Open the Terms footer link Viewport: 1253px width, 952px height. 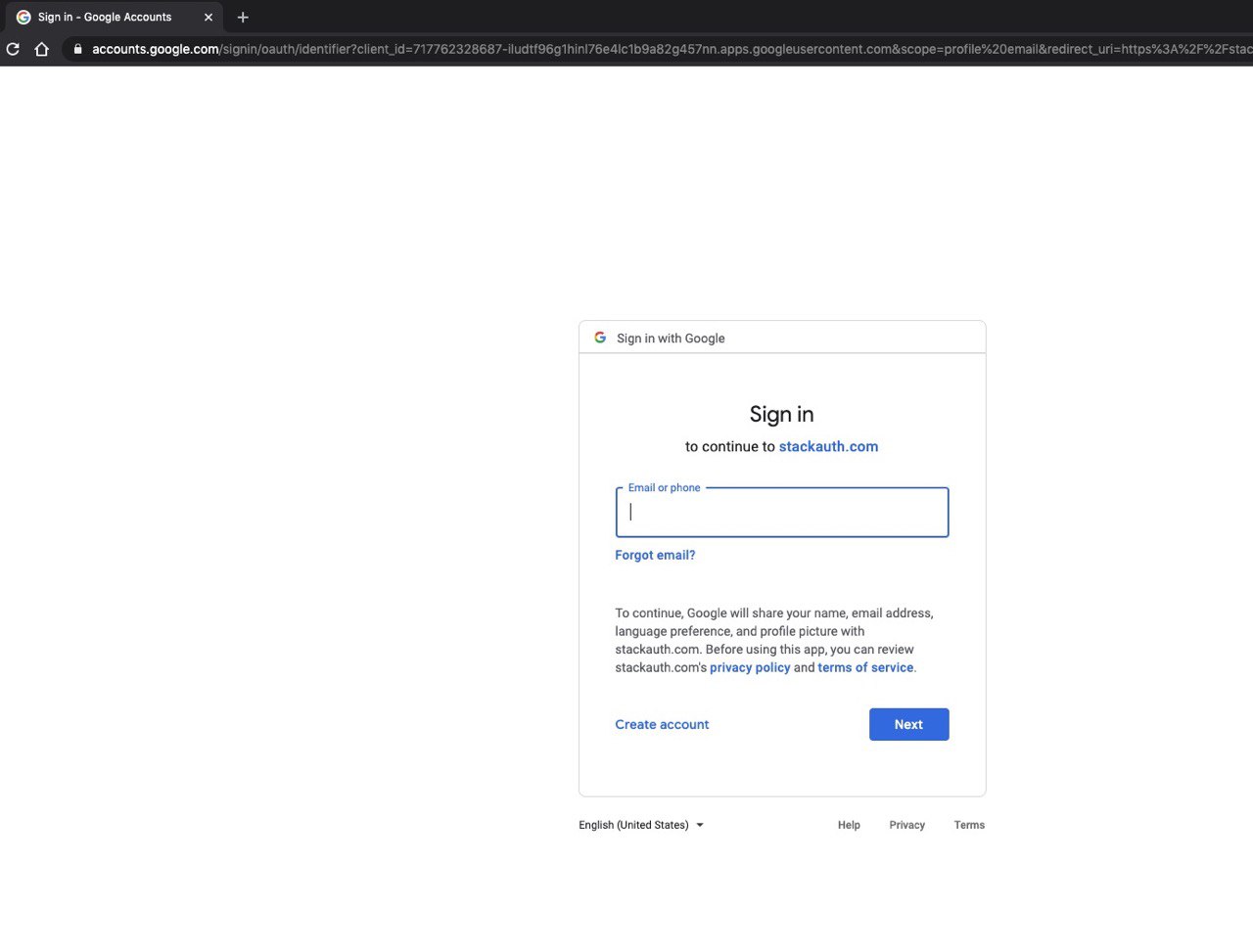[969, 825]
